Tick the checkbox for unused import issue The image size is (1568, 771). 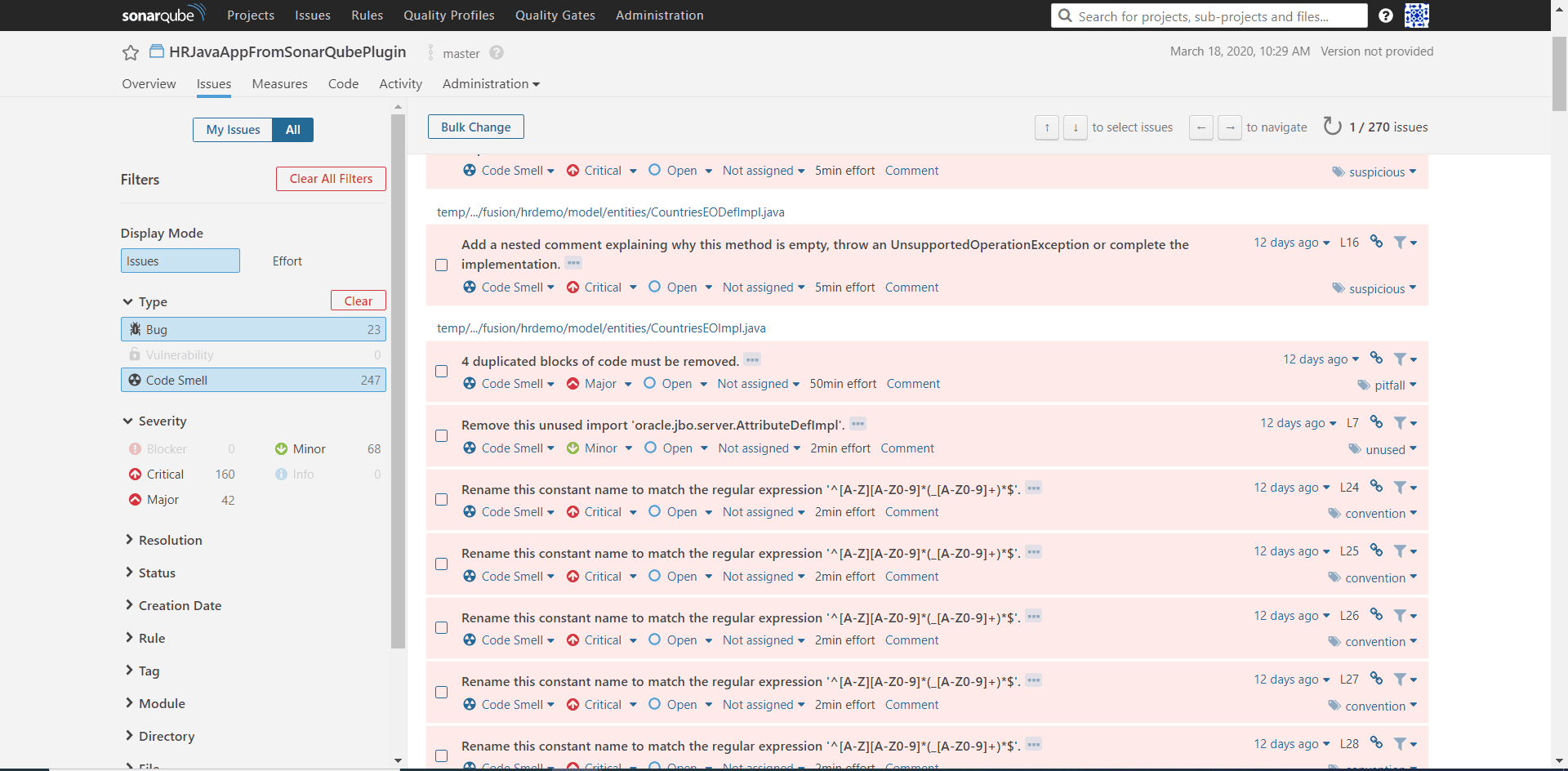(x=442, y=436)
